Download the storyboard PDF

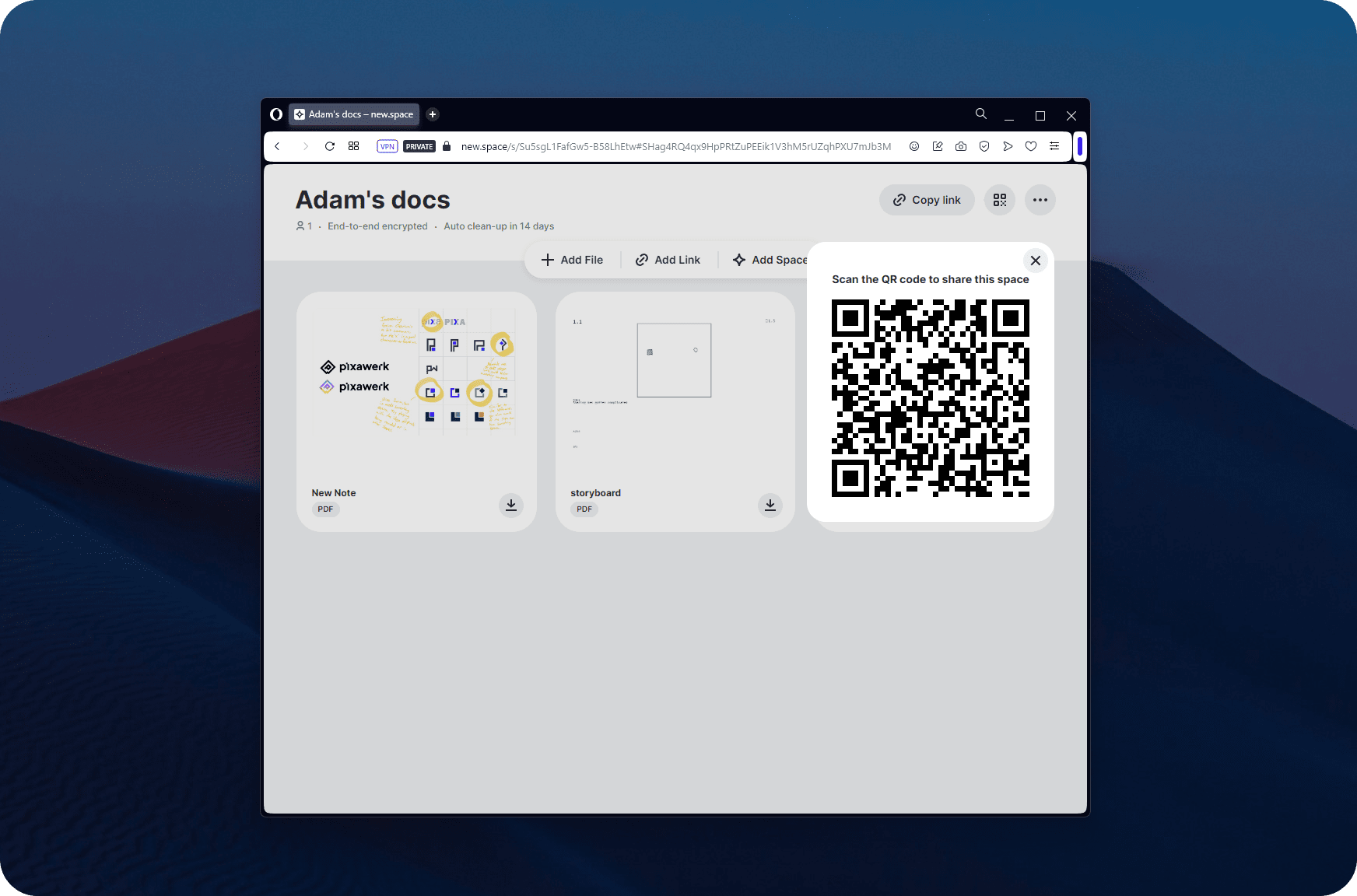click(770, 505)
